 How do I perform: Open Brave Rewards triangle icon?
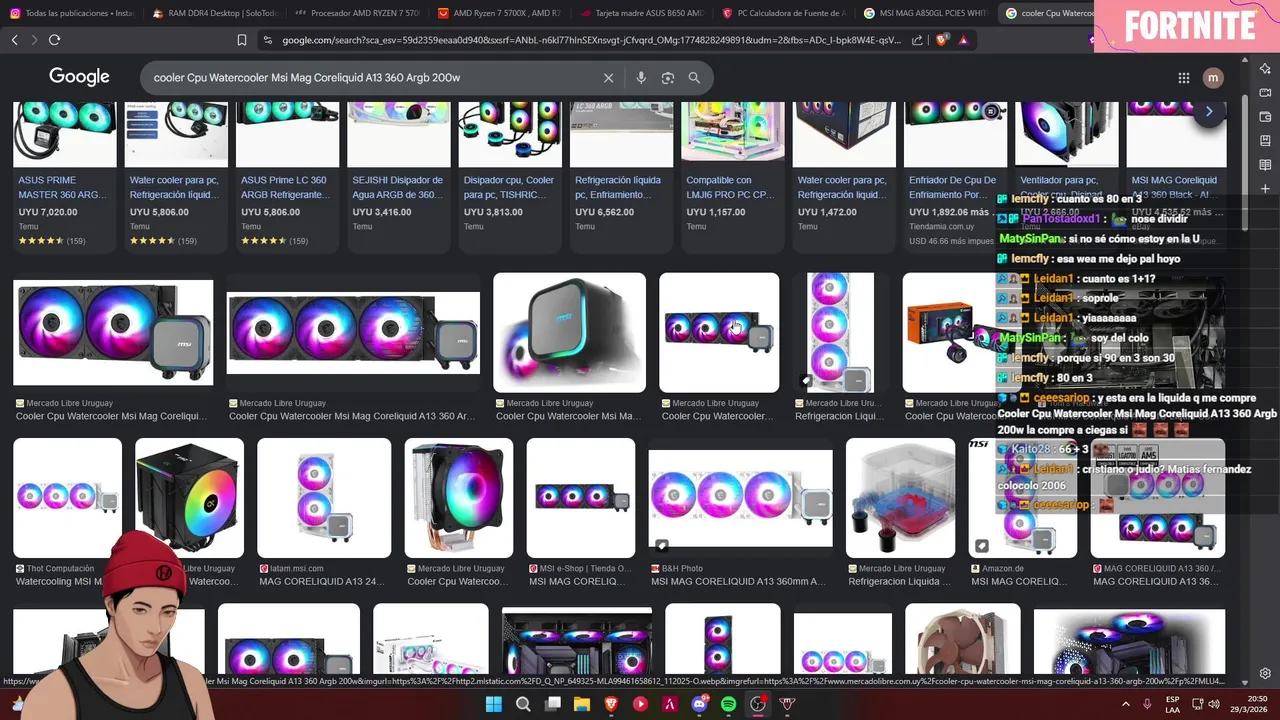[x=963, y=40]
